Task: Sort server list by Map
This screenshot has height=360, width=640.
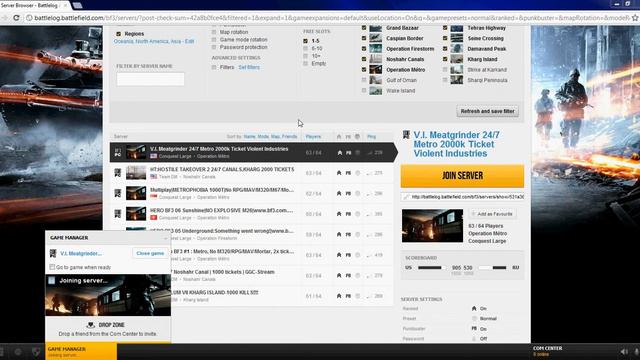Action: pyautogui.click(x=275, y=137)
